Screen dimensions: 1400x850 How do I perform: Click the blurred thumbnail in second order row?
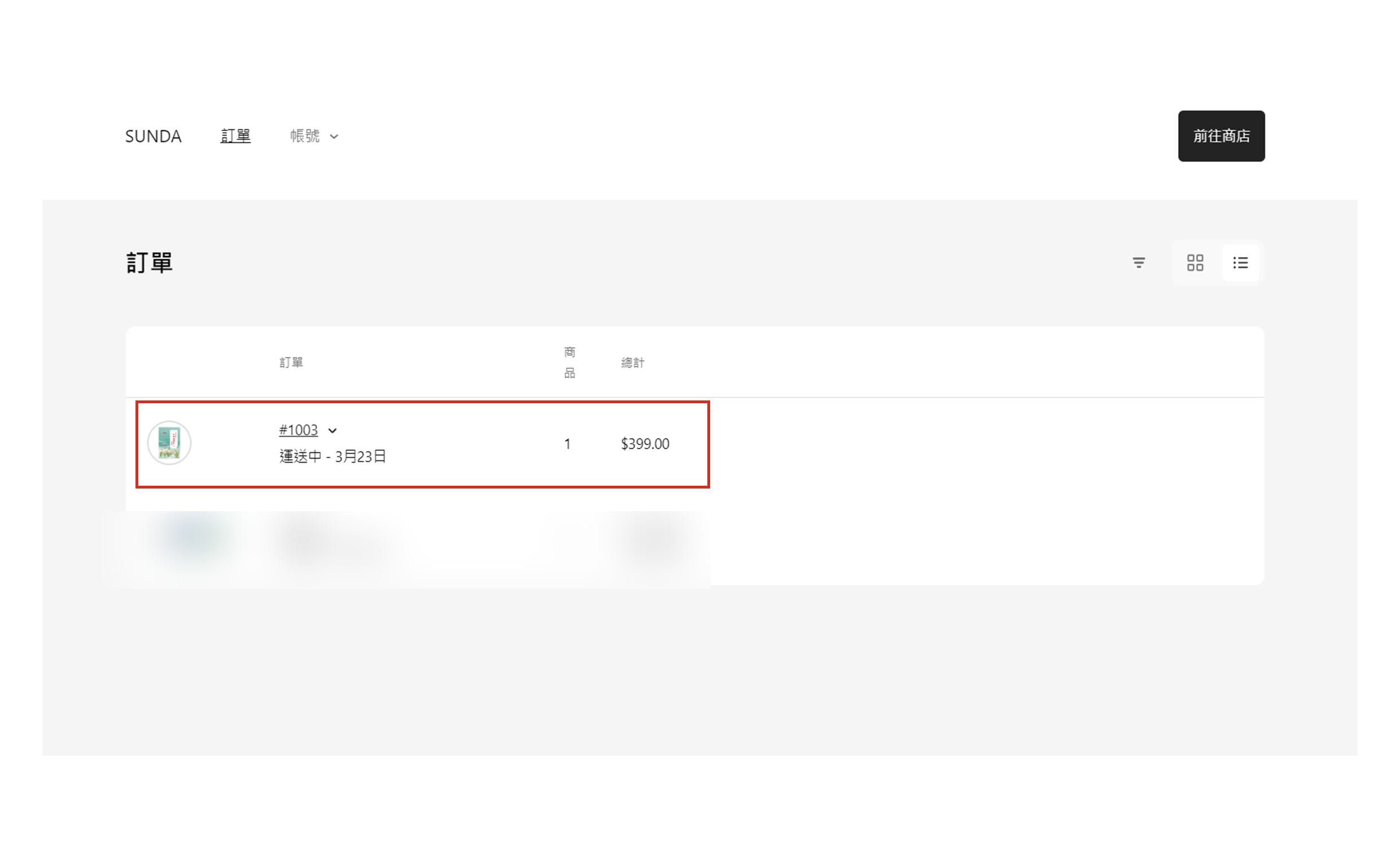[192, 537]
